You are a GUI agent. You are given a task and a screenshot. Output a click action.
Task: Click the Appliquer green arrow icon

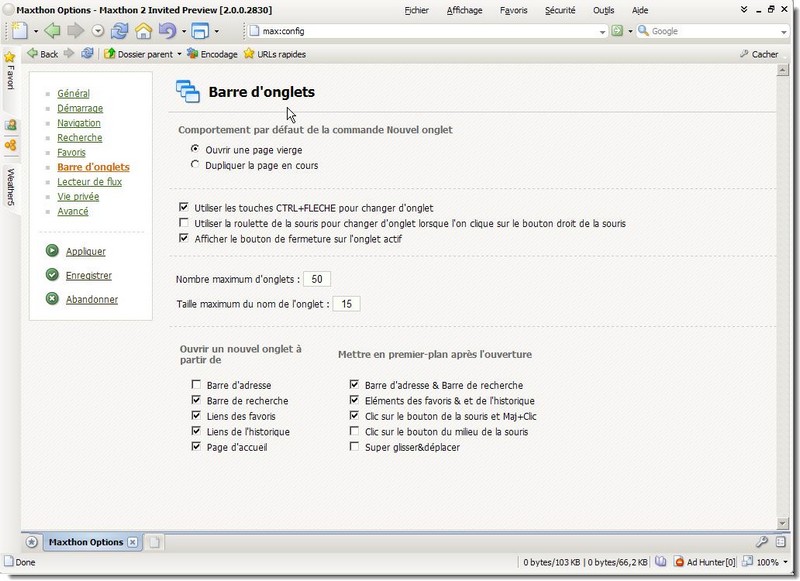click(x=52, y=250)
